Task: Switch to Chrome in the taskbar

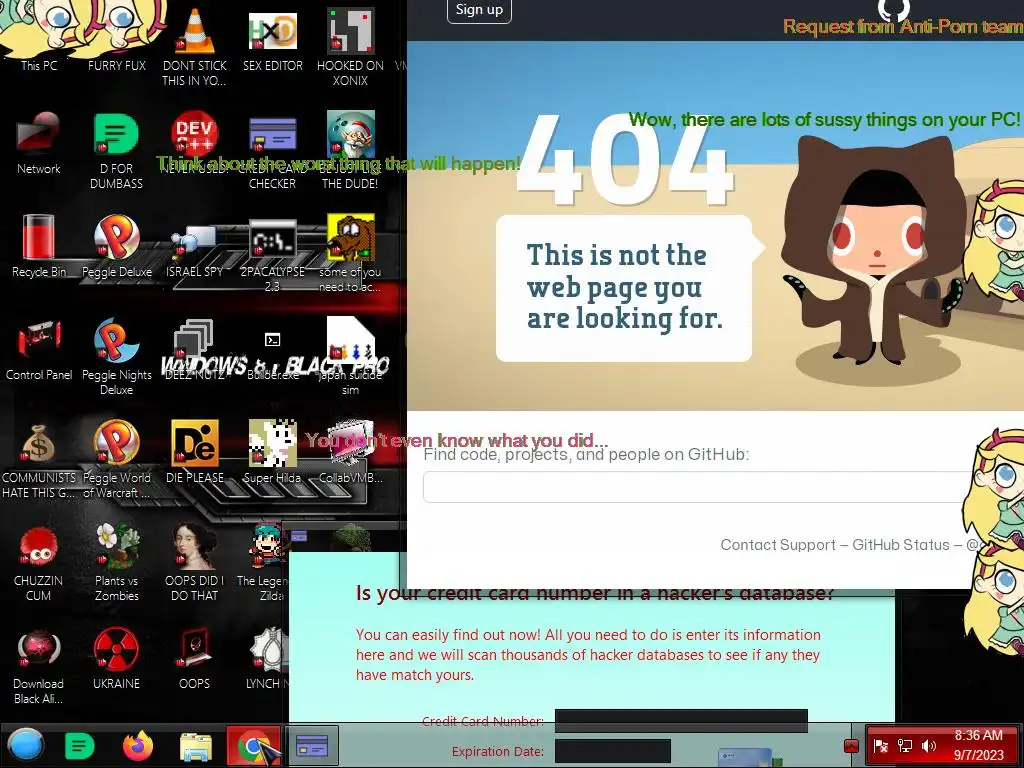Action: pyautogui.click(x=253, y=746)
